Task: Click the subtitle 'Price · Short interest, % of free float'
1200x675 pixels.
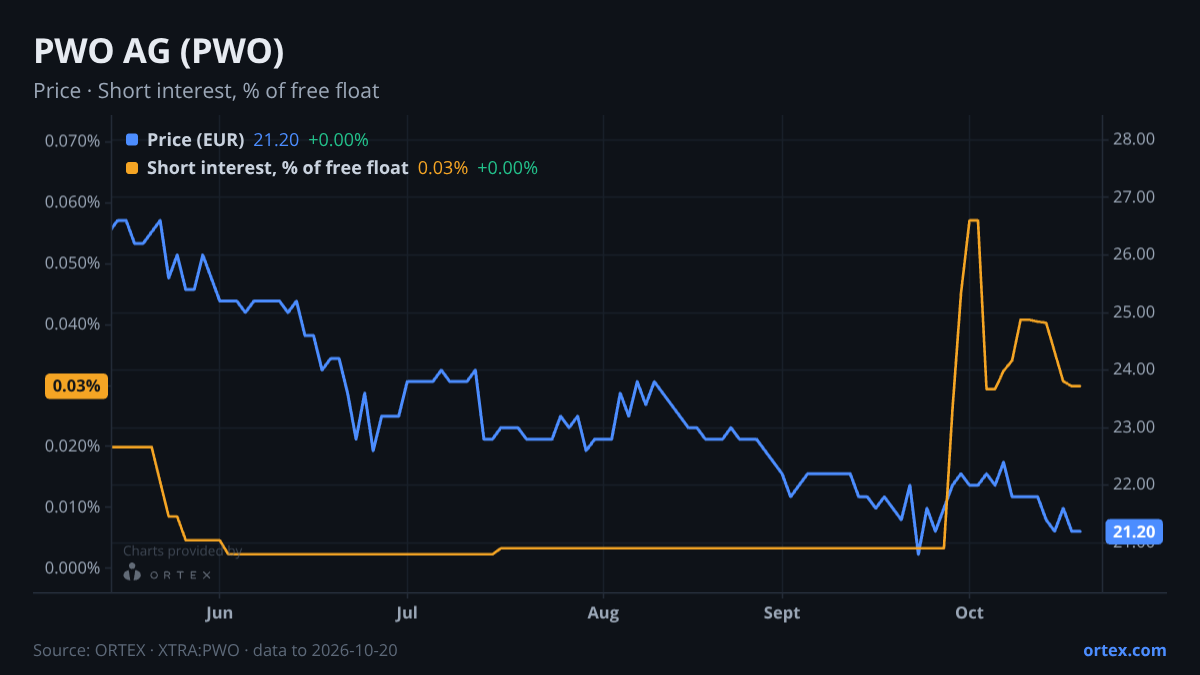Action: (x=206, y=91)
